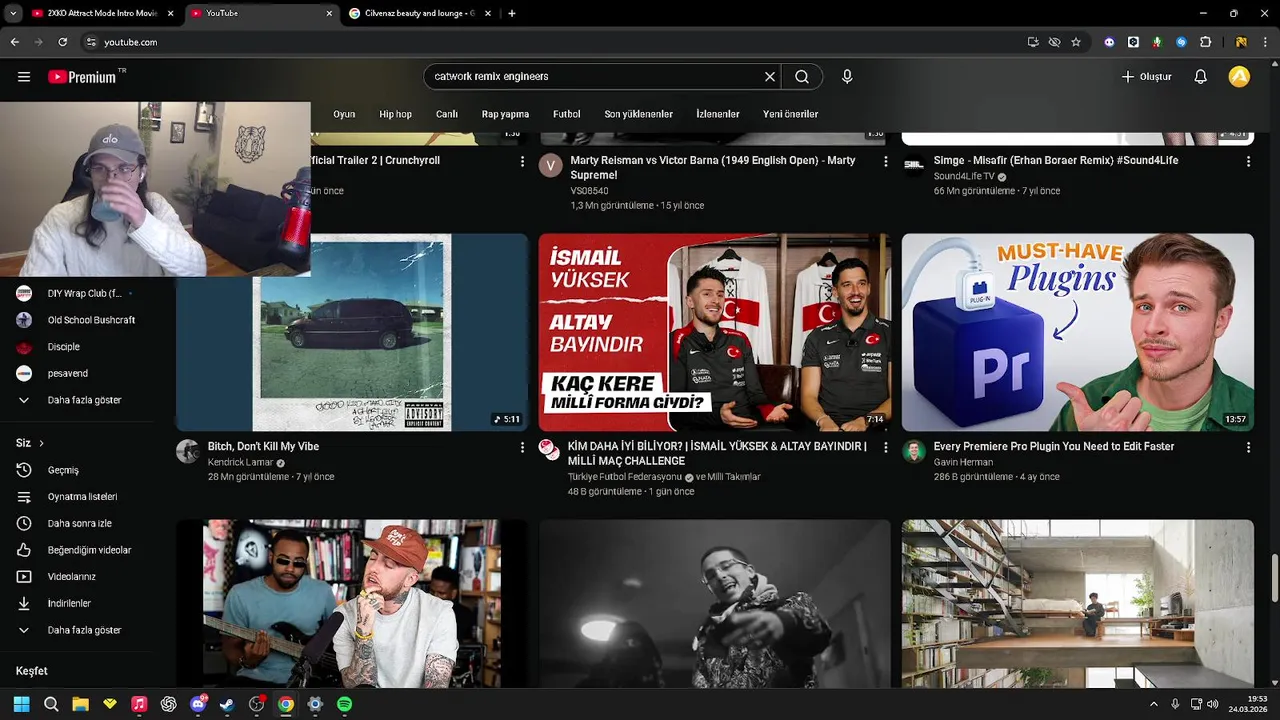Open Türkiye Futbol Federasyonu channel link
The height and width of the screenshot is (720, 1280).
[625, 477]
